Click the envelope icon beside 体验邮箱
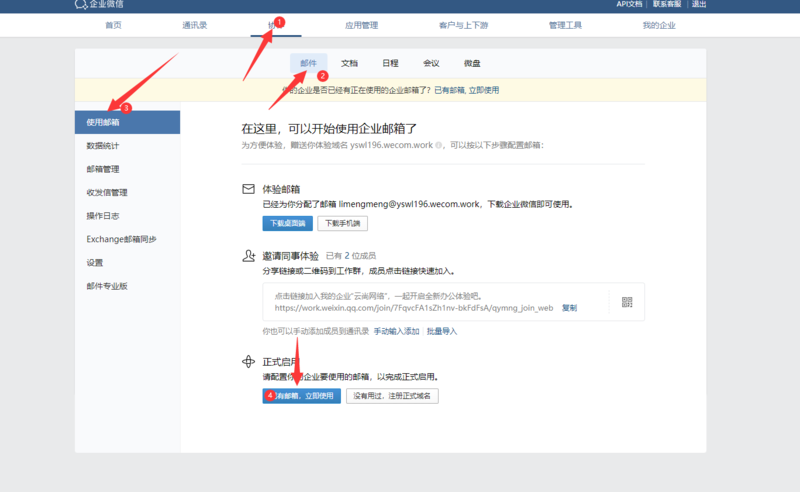 point(248,189)
